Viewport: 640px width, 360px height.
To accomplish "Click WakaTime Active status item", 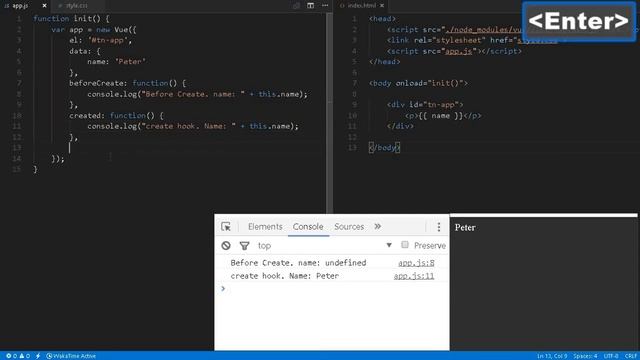I will [71, 356].
